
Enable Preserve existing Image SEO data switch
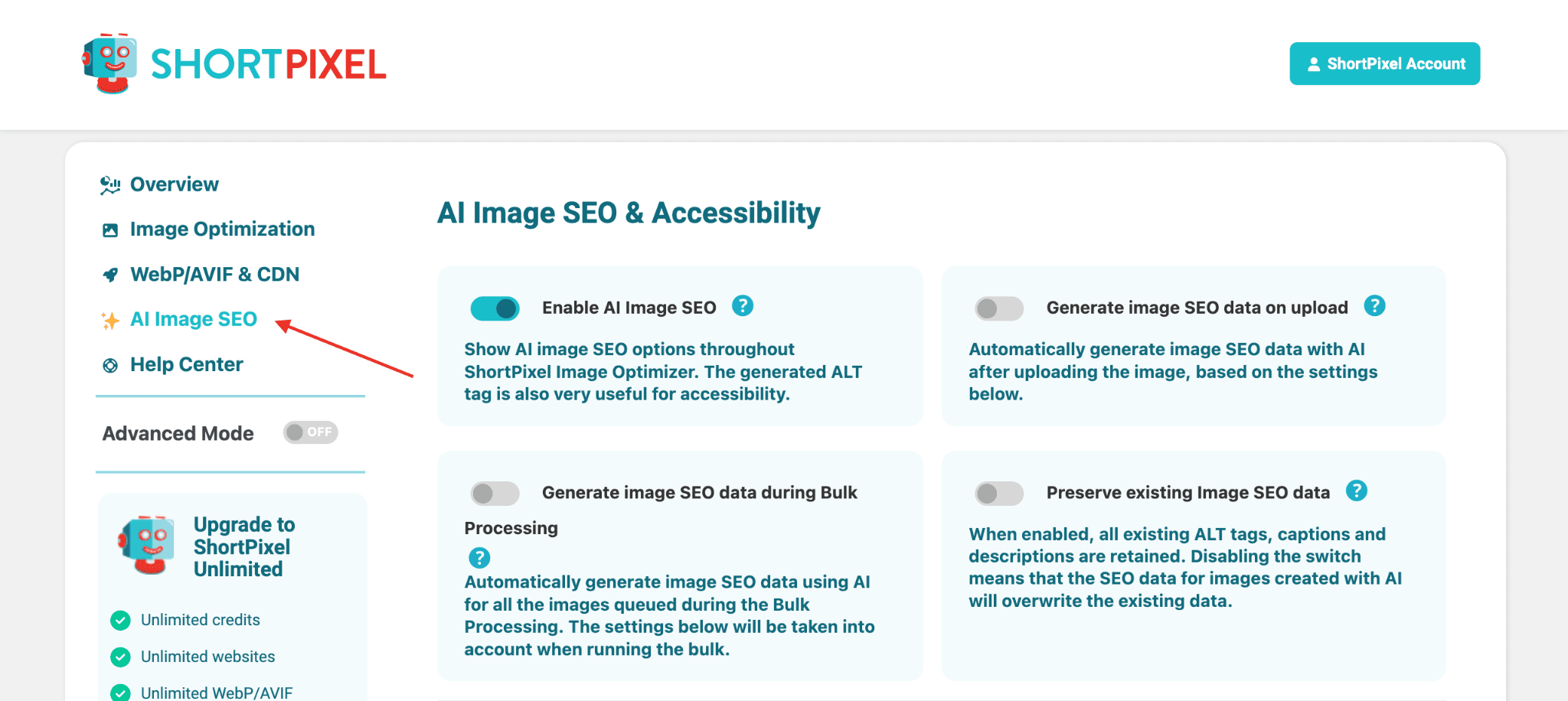(998, 494)
